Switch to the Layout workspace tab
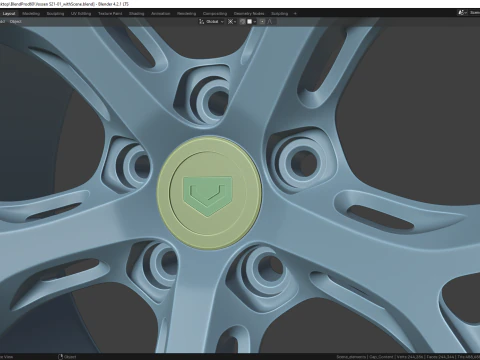480x360 pixels. click(9, 14)
